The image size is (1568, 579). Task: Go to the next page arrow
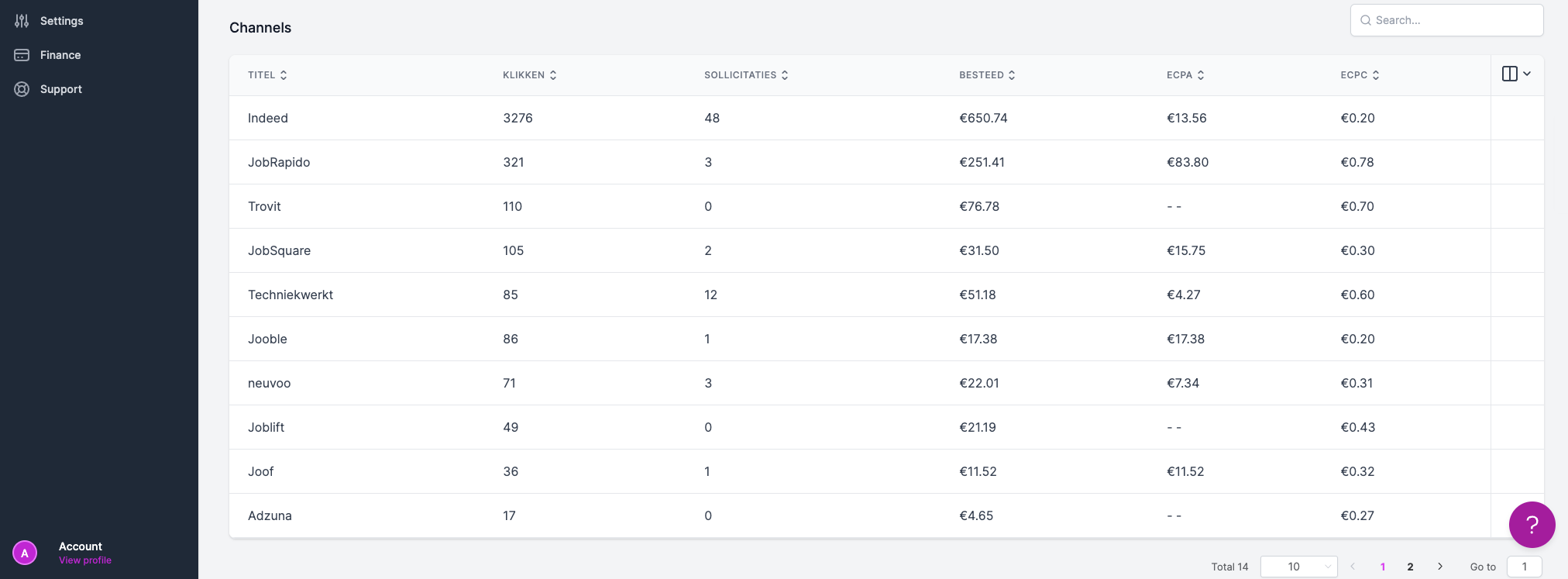[1440, 567]
